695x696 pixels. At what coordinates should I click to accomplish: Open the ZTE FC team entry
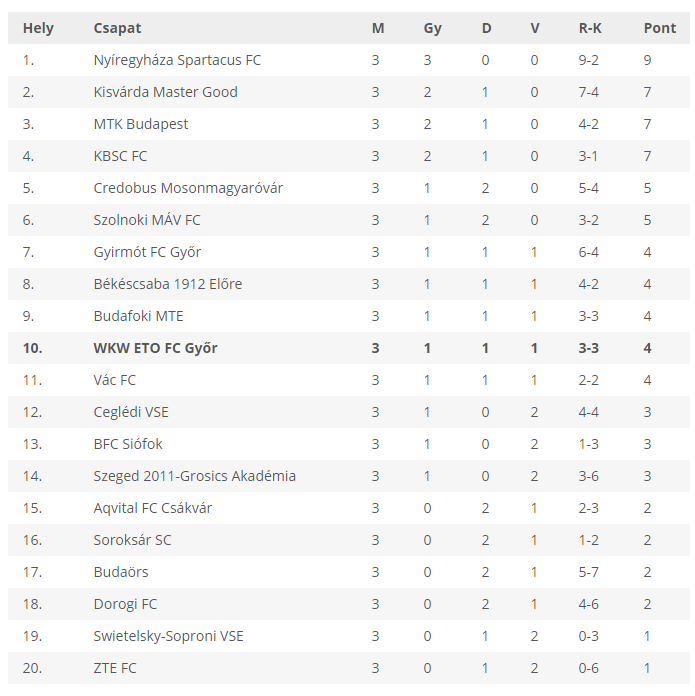(x=115, y=668)
